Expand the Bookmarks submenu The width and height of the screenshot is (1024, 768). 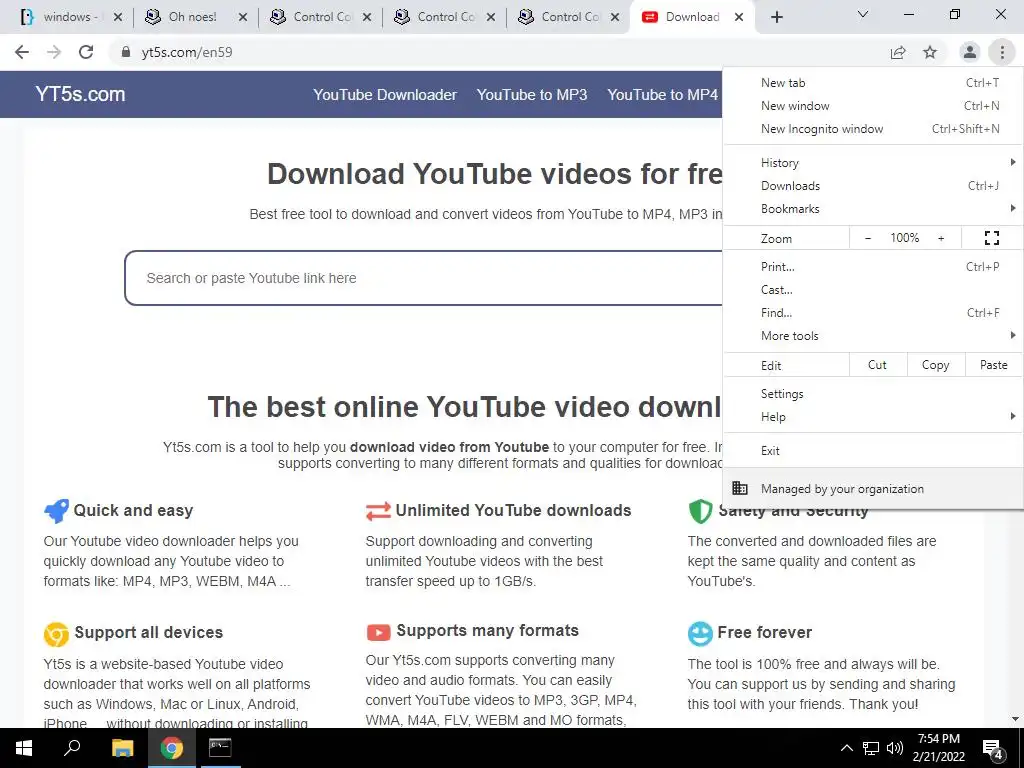coord(872,208)
